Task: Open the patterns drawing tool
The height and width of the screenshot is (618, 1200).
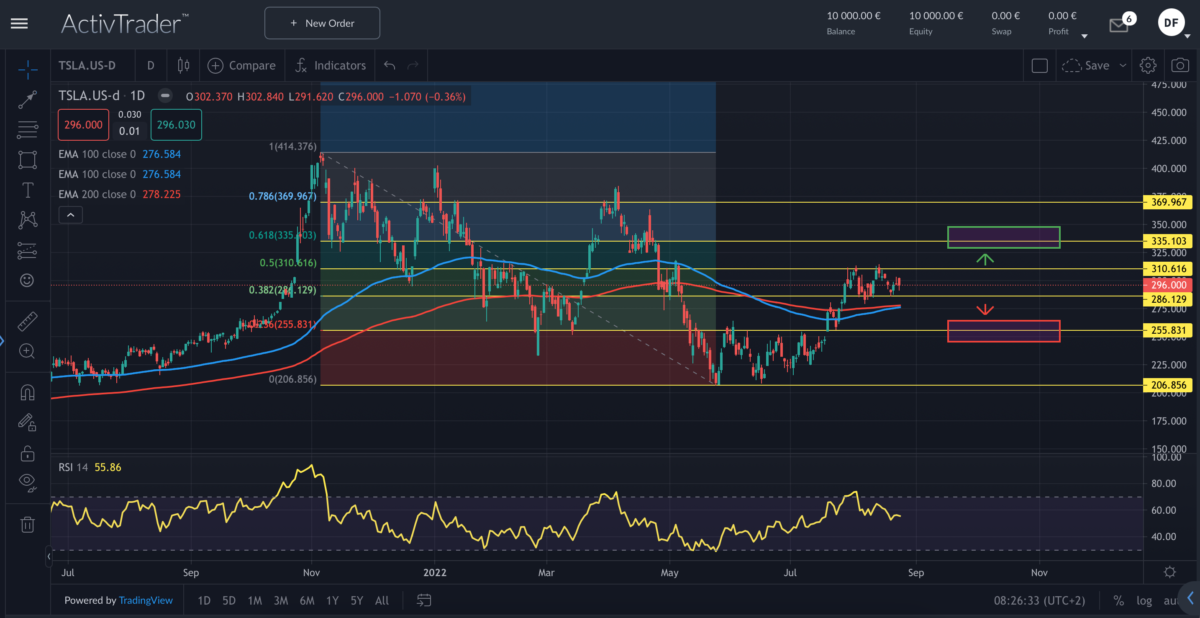Action: coord(28,219)
